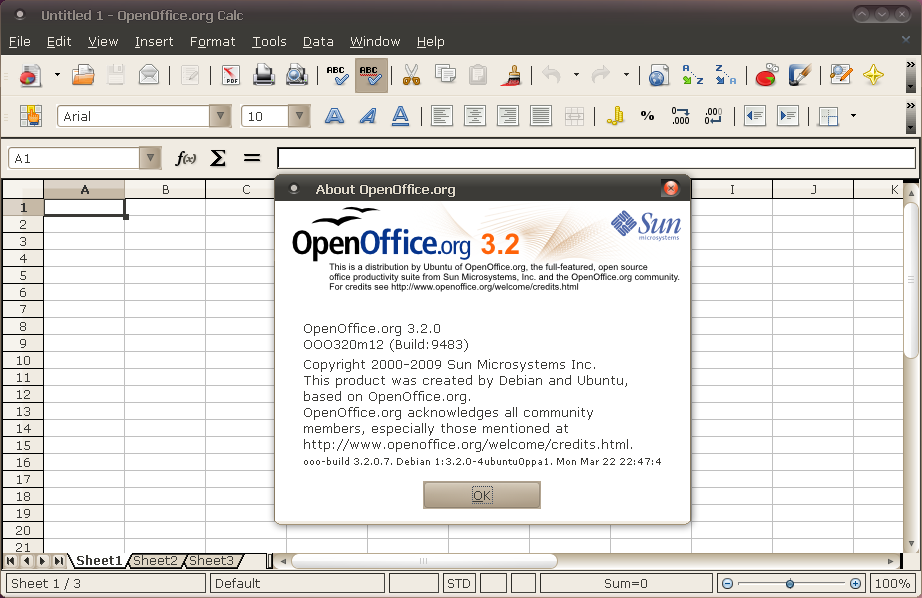Open New document dropdown arrow

(57, 75)
